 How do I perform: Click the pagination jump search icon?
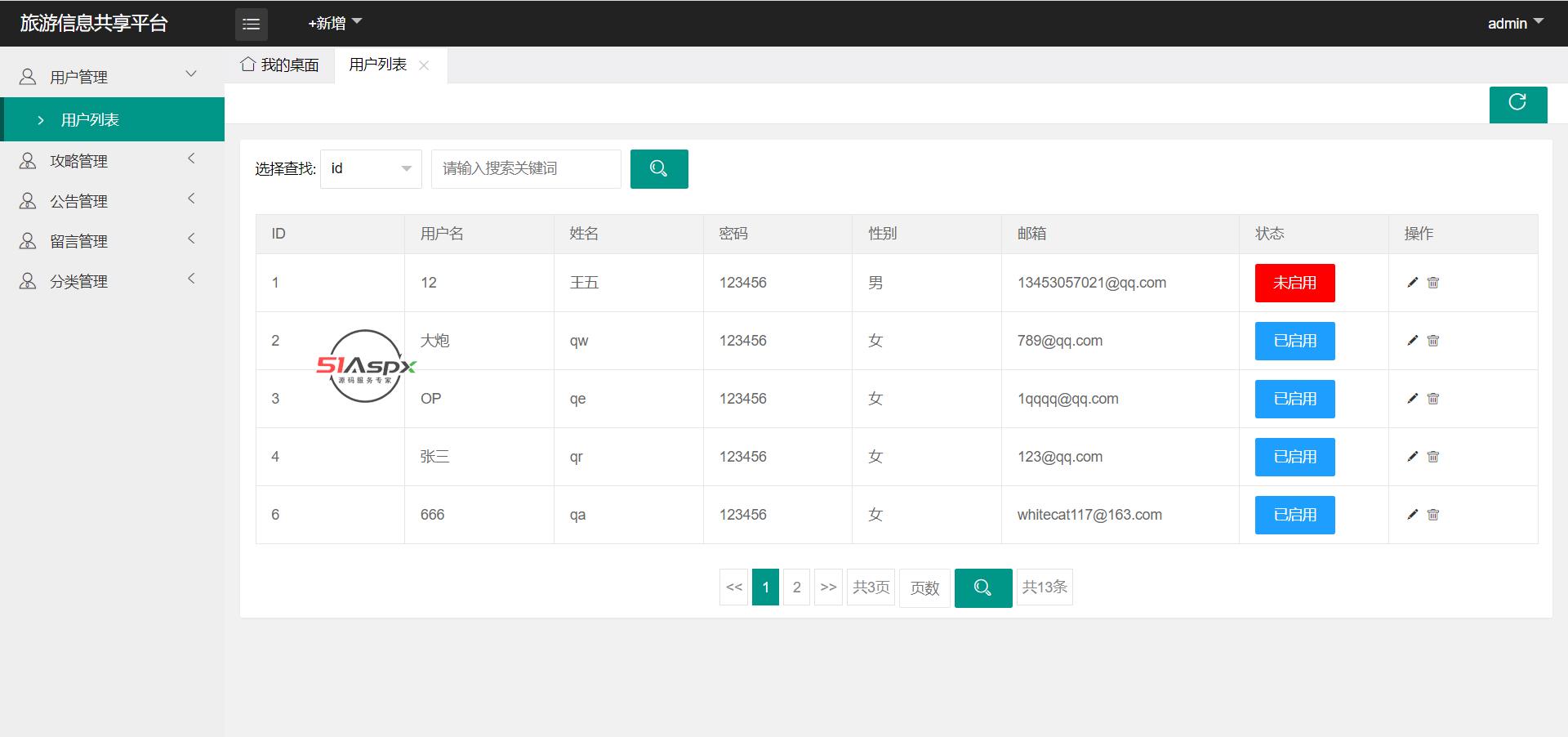coord(982,588)
